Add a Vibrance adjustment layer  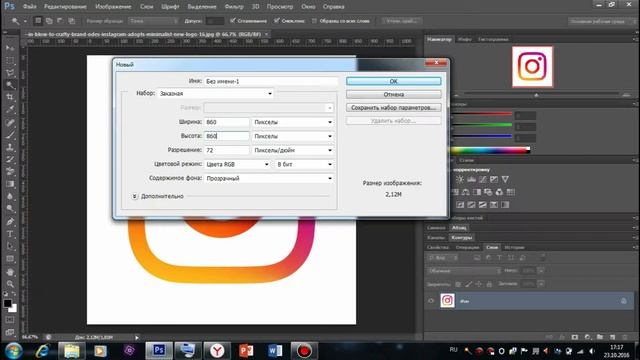(x=505, y=179)
